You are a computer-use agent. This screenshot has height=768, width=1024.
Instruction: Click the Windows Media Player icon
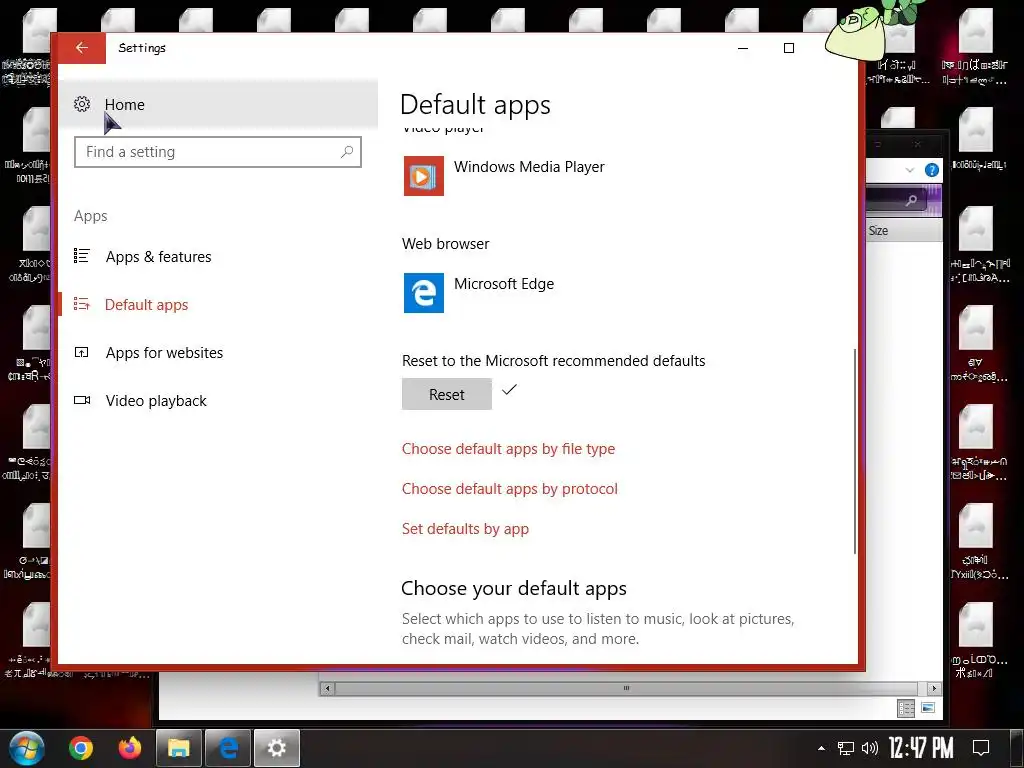click(x=423, y=176)
